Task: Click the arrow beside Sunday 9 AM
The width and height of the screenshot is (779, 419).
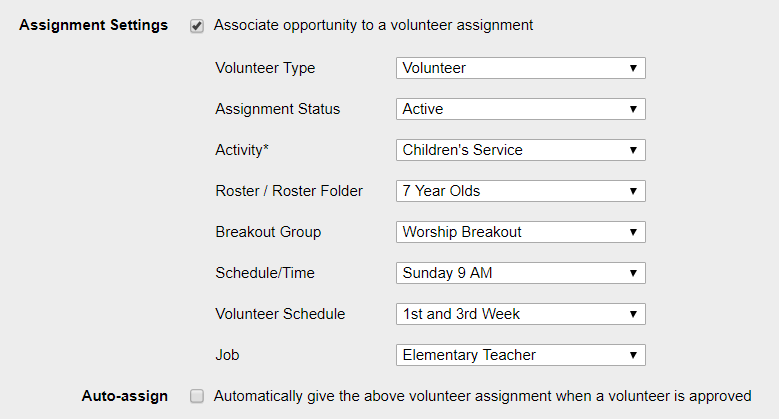Action: 633,273
